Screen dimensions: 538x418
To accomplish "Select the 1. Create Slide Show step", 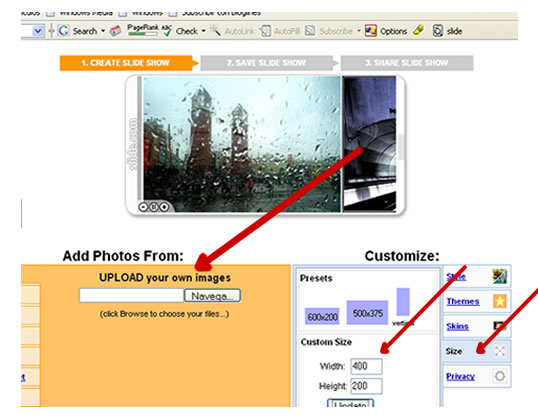I will click(126, 63).
